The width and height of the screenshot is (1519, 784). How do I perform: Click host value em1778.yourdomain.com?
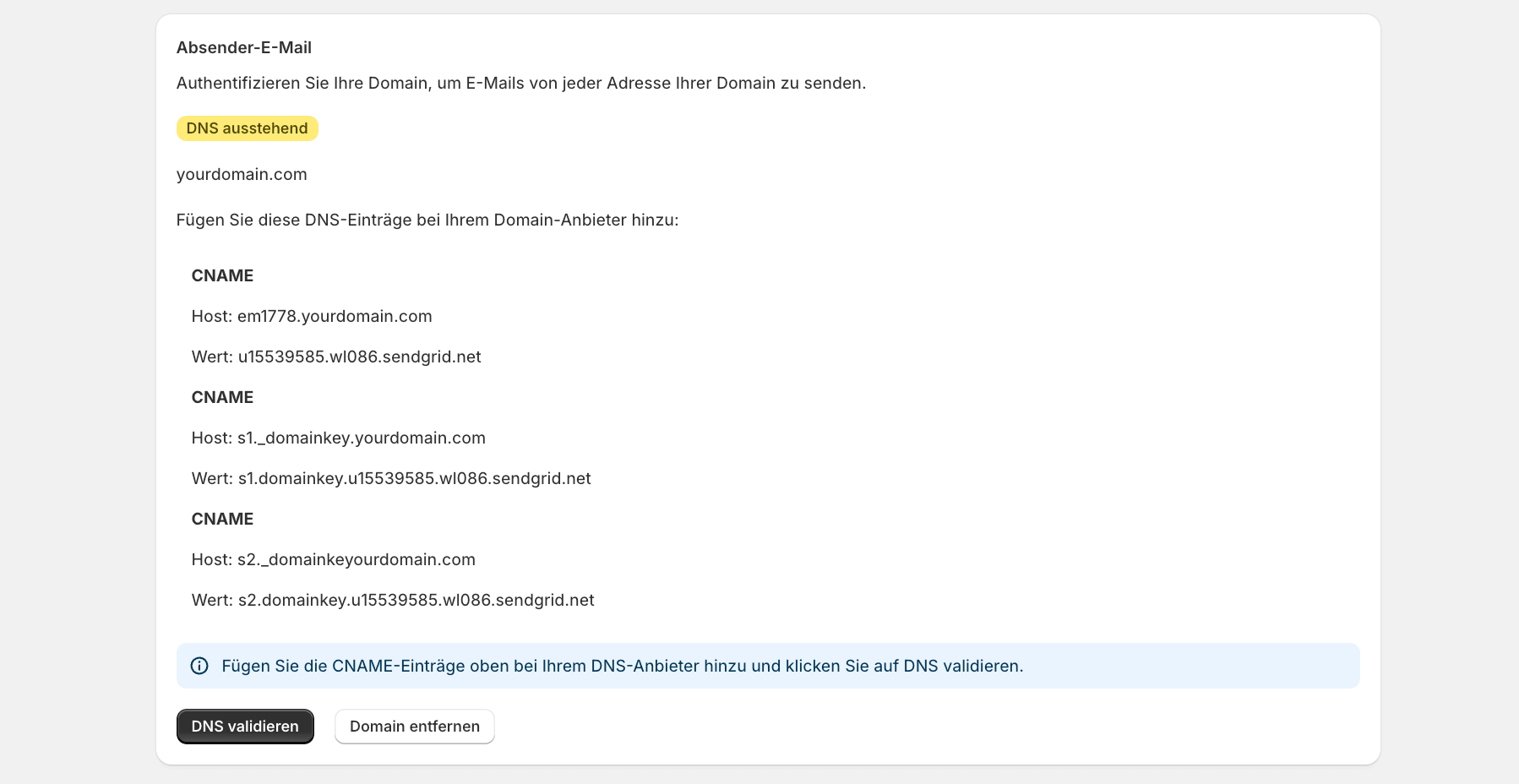pyautogui.click(x=312, y=316)
